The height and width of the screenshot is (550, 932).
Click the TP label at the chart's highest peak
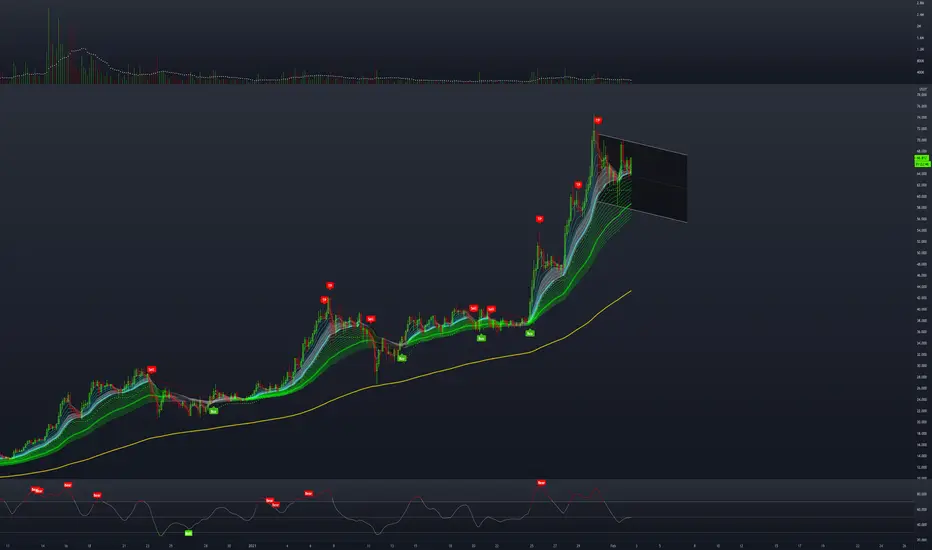point(598,121)
